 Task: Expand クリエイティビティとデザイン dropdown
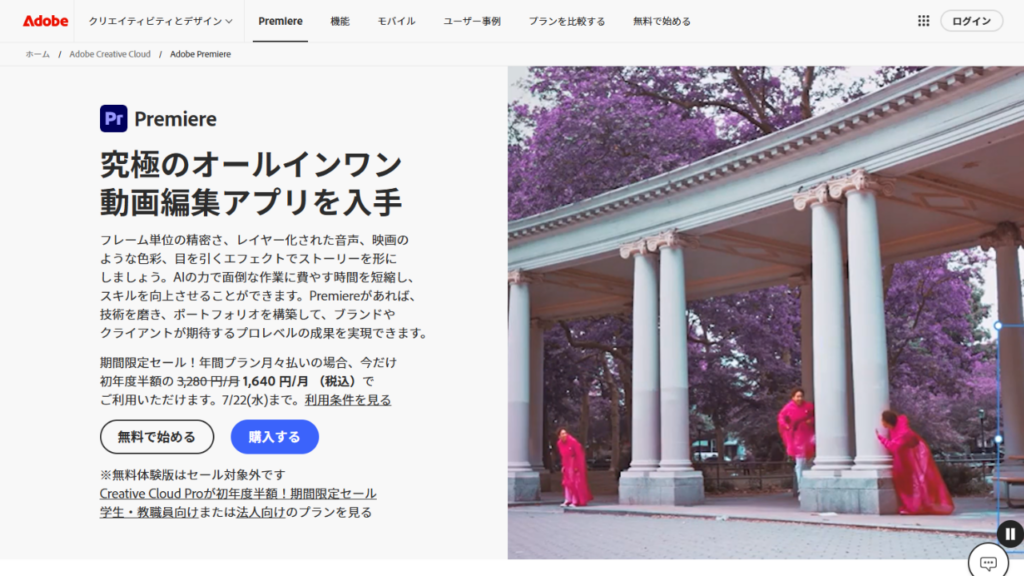[x=161, y=21]
